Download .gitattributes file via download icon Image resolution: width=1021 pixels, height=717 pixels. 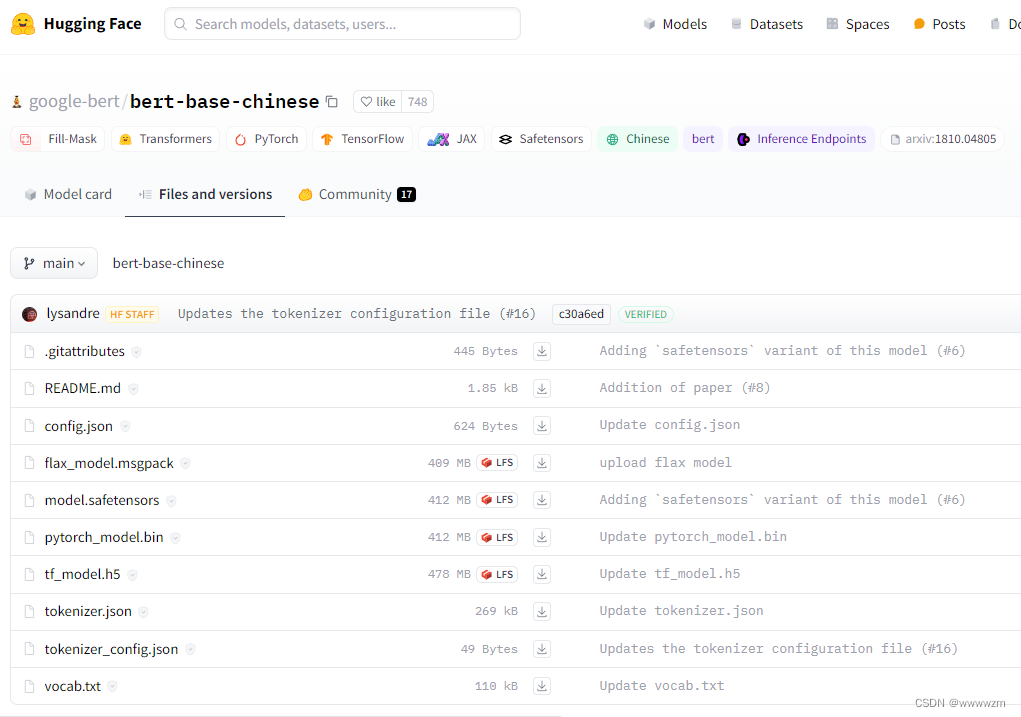point(542,351)
